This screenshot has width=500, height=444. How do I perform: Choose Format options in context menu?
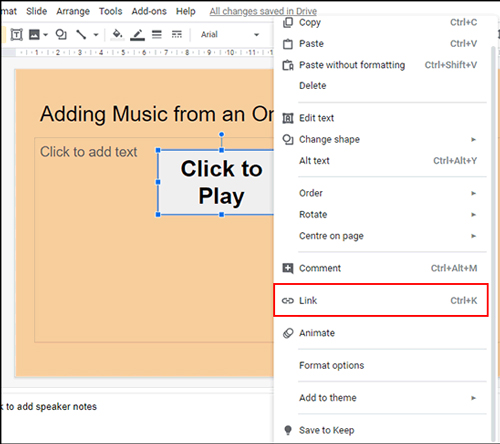380,365
